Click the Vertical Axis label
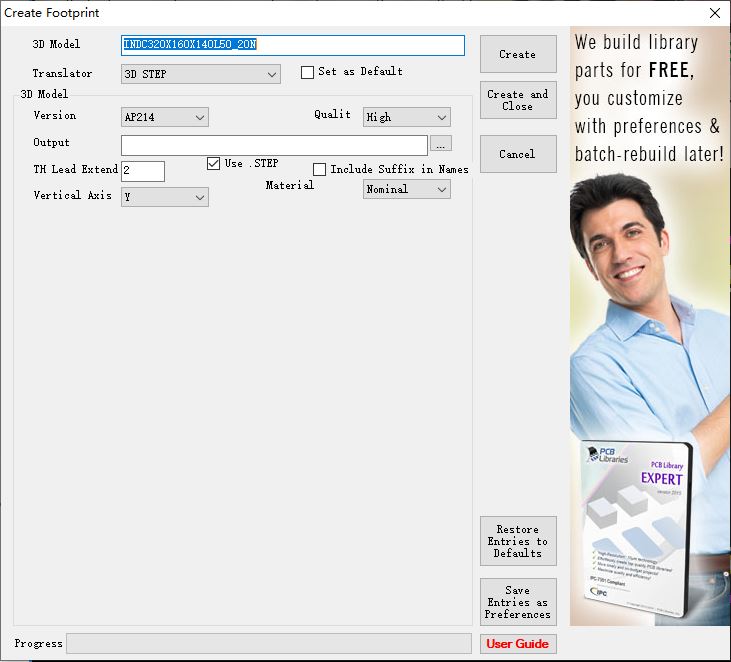The image size is (731, 662). 72,195
